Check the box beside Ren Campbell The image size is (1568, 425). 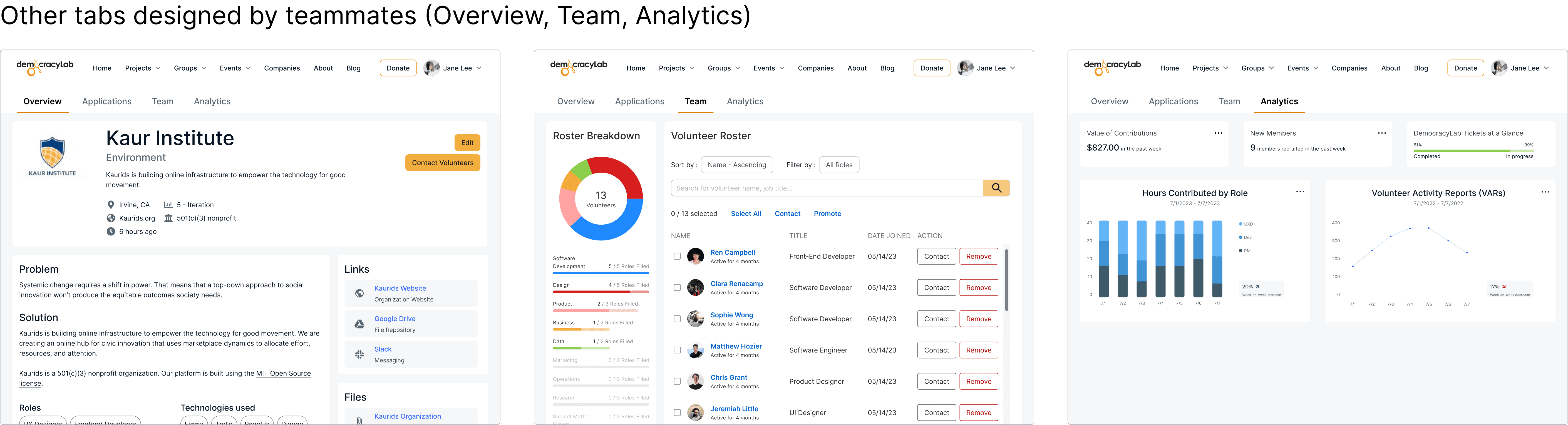point(677,256)
